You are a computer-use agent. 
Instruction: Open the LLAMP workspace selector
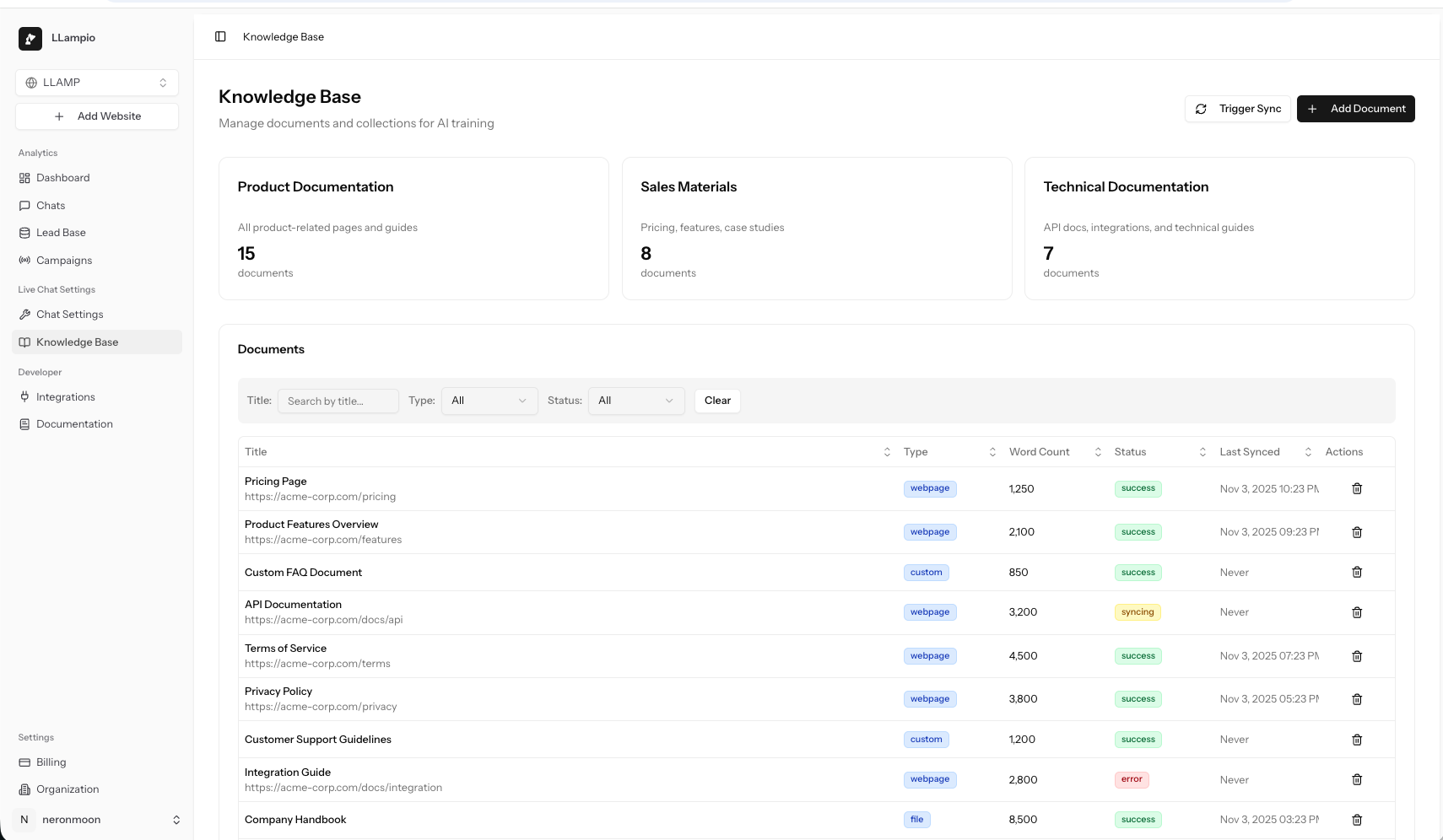tap(96, 82)
